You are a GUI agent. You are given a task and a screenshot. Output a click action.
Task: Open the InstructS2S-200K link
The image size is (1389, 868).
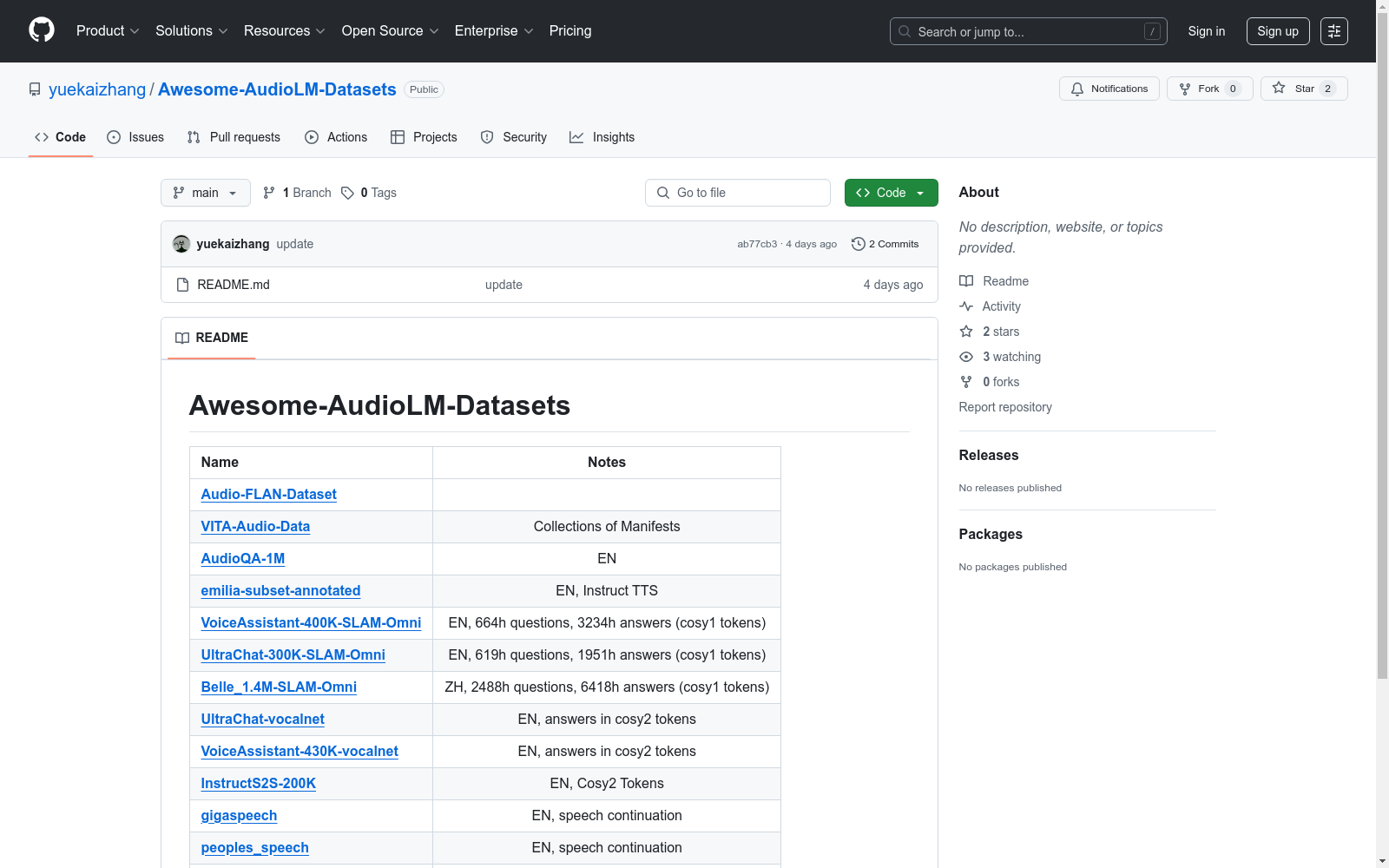point(259,783)
